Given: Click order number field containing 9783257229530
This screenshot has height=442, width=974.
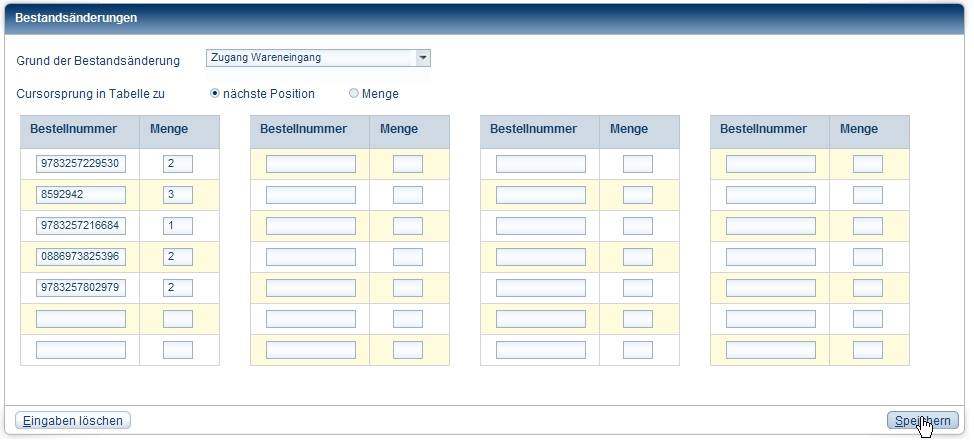Looking at the screenshot, I should click(81, 164).
